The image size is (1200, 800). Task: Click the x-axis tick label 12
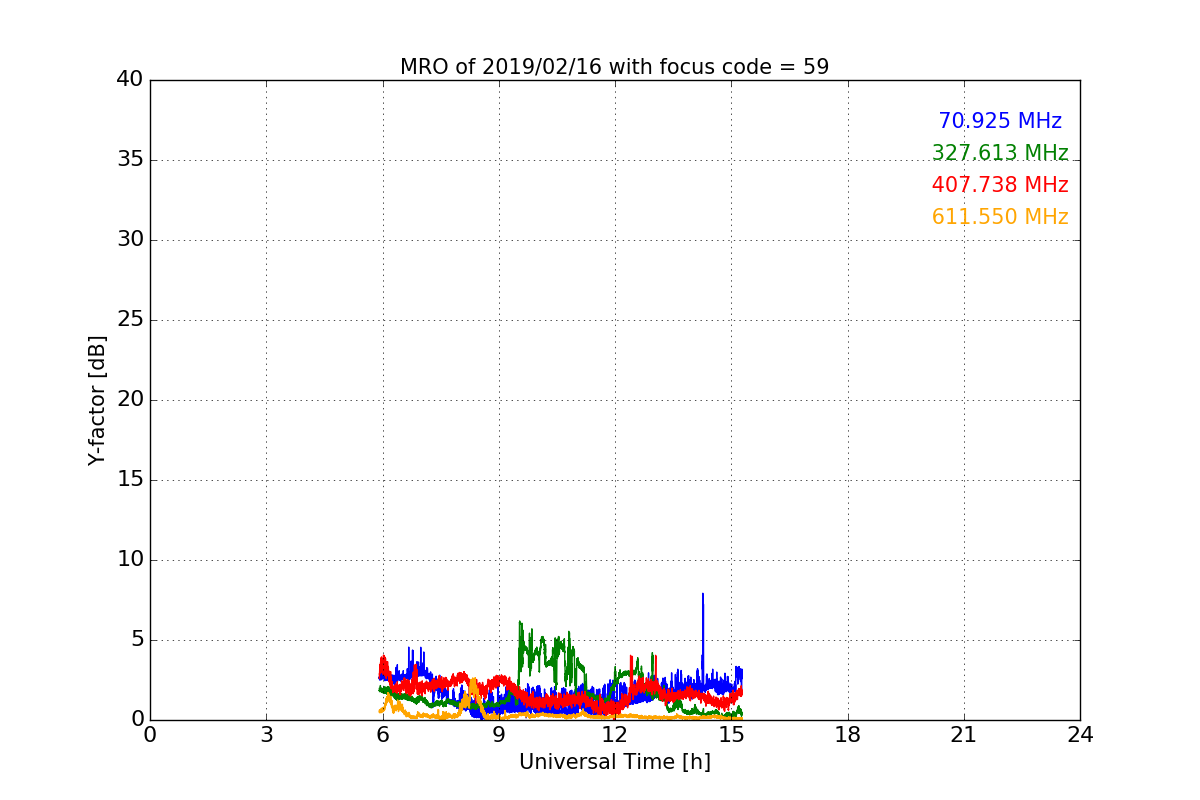point(615,736)
